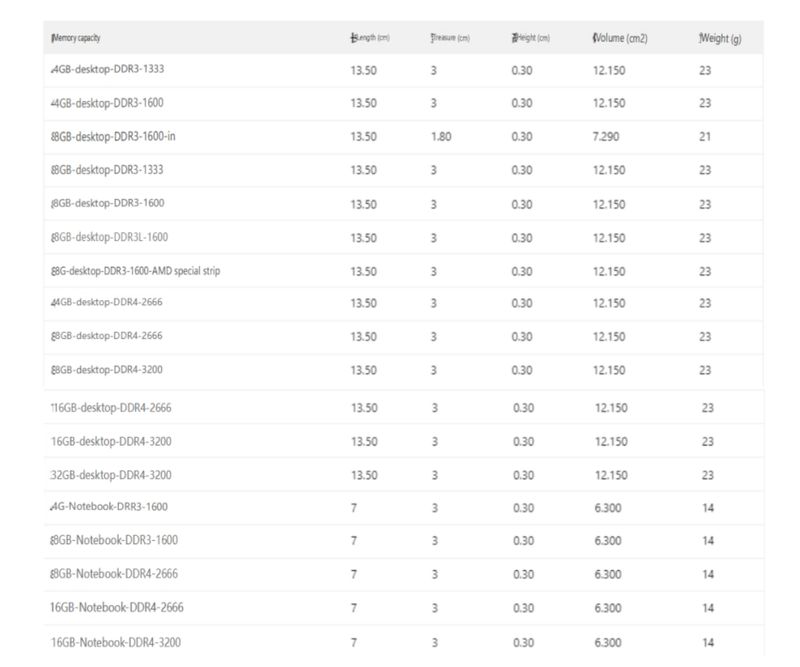The width and height of the screenshot is (800, 667).
Task: Click the 16GB-Notebook-DDR4-3200 row label
Action: [x=117, y=641]
